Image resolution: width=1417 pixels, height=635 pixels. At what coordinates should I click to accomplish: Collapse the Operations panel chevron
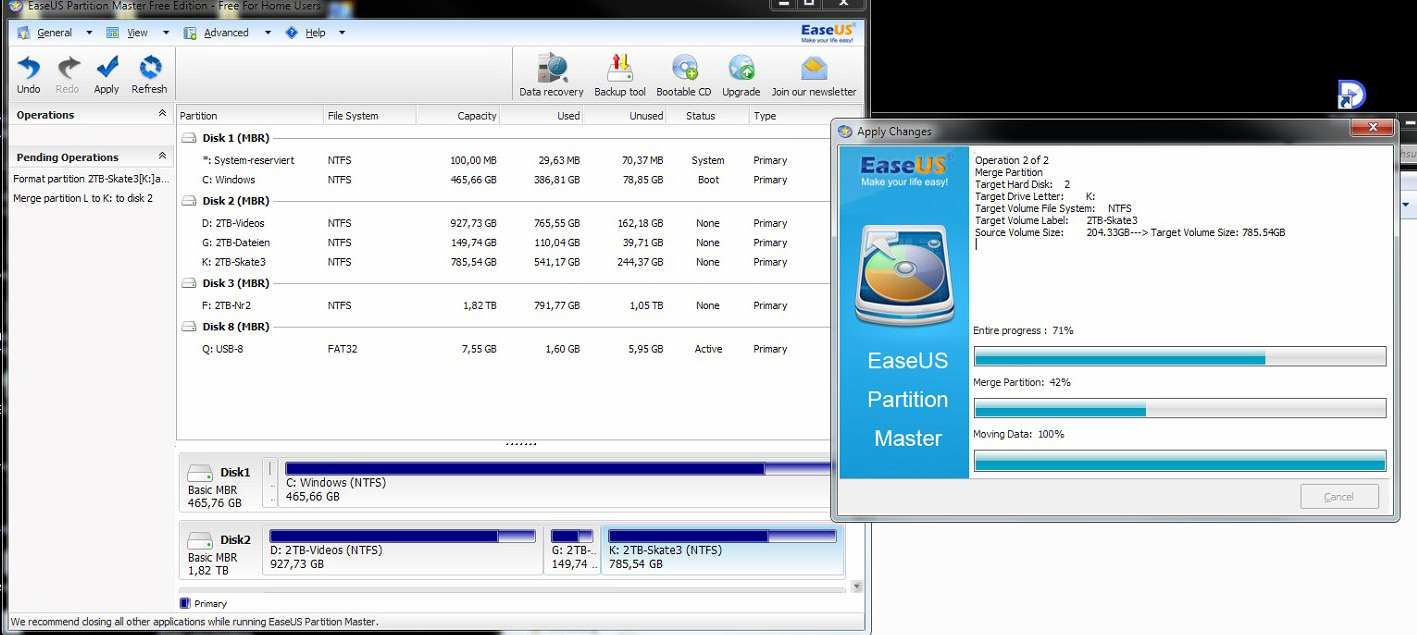point(162,114)
